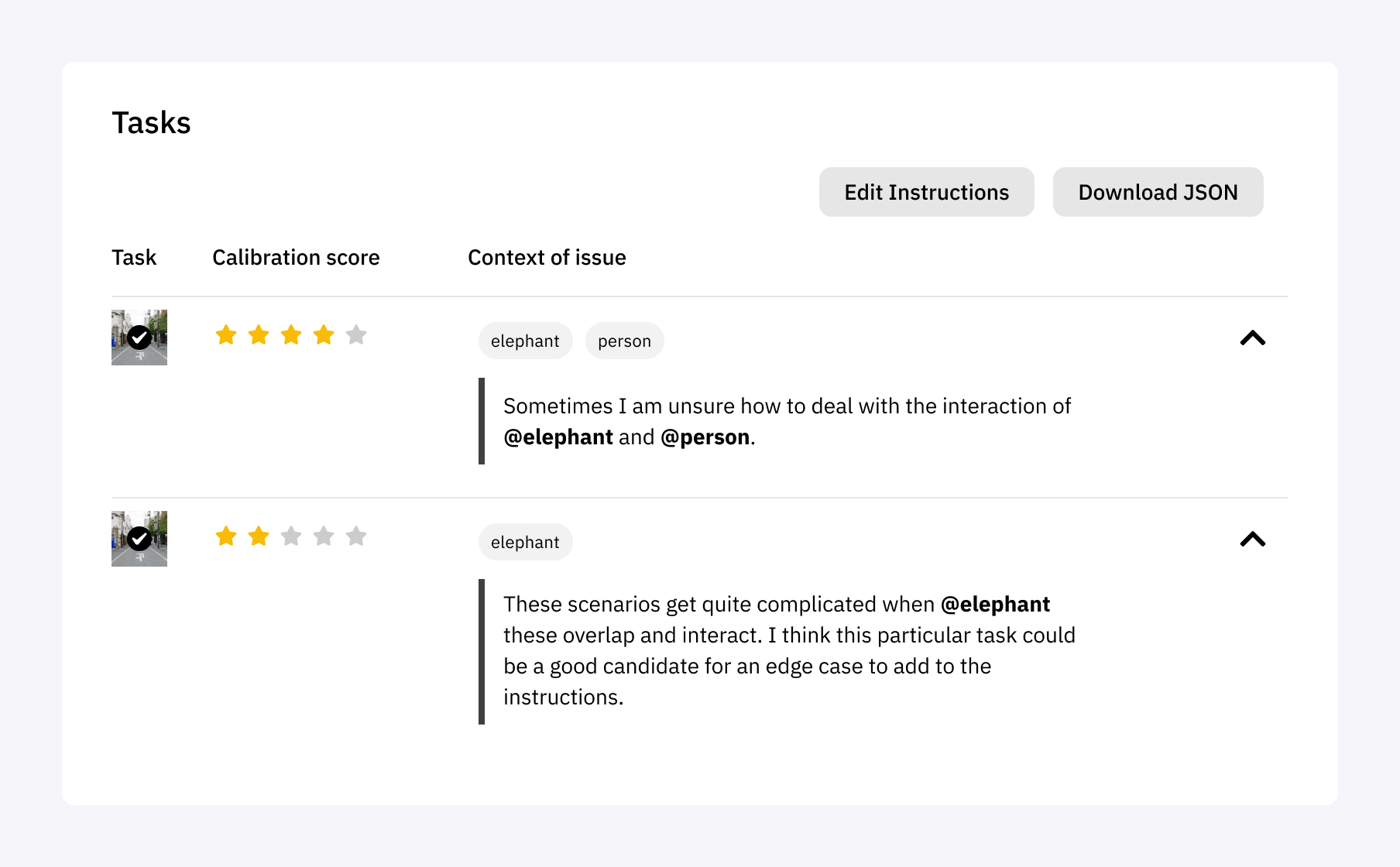Set the second task rating to three stars
This screenshot has width=1400, height=867.
(x=291, y=536)
